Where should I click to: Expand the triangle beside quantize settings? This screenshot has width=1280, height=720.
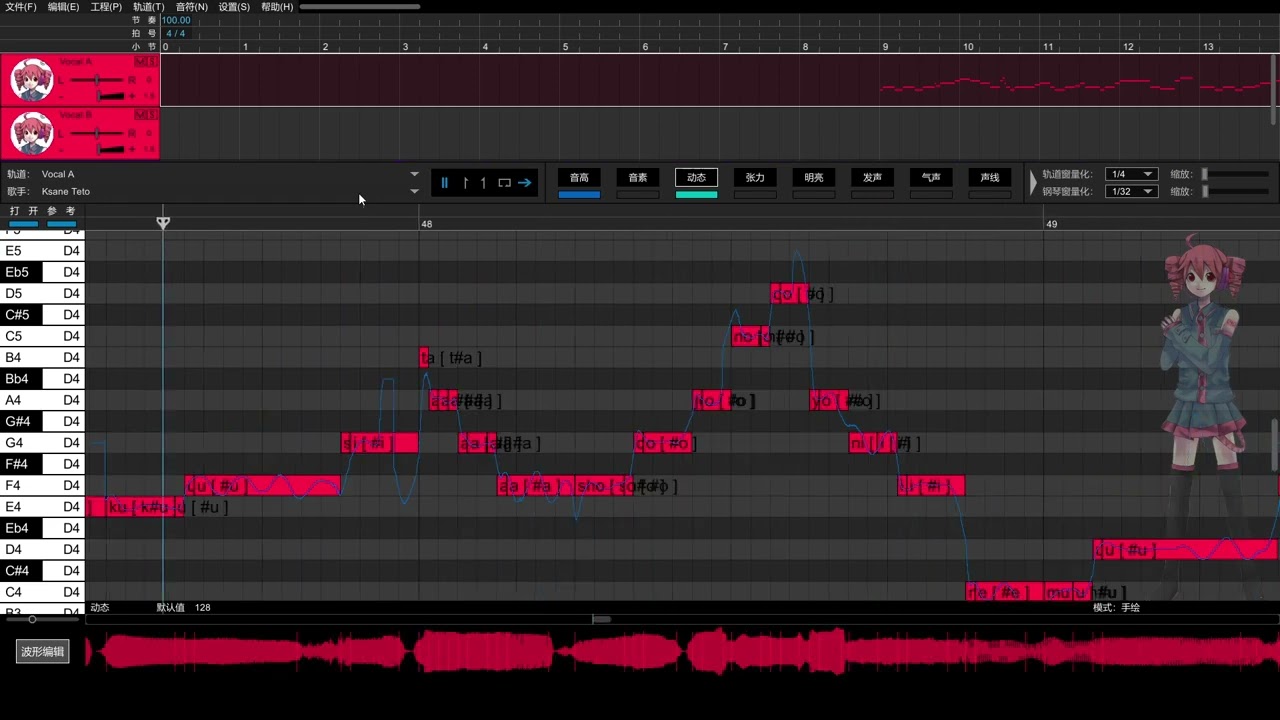tap(1034, 182)
